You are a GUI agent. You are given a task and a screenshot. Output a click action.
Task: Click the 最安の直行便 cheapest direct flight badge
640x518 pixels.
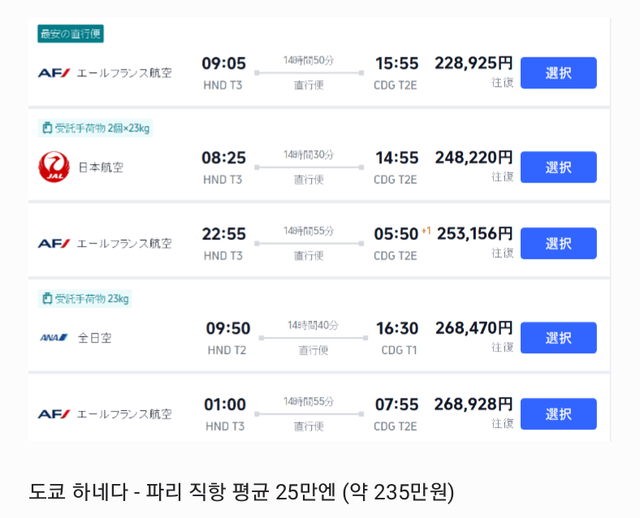point(70,34)
